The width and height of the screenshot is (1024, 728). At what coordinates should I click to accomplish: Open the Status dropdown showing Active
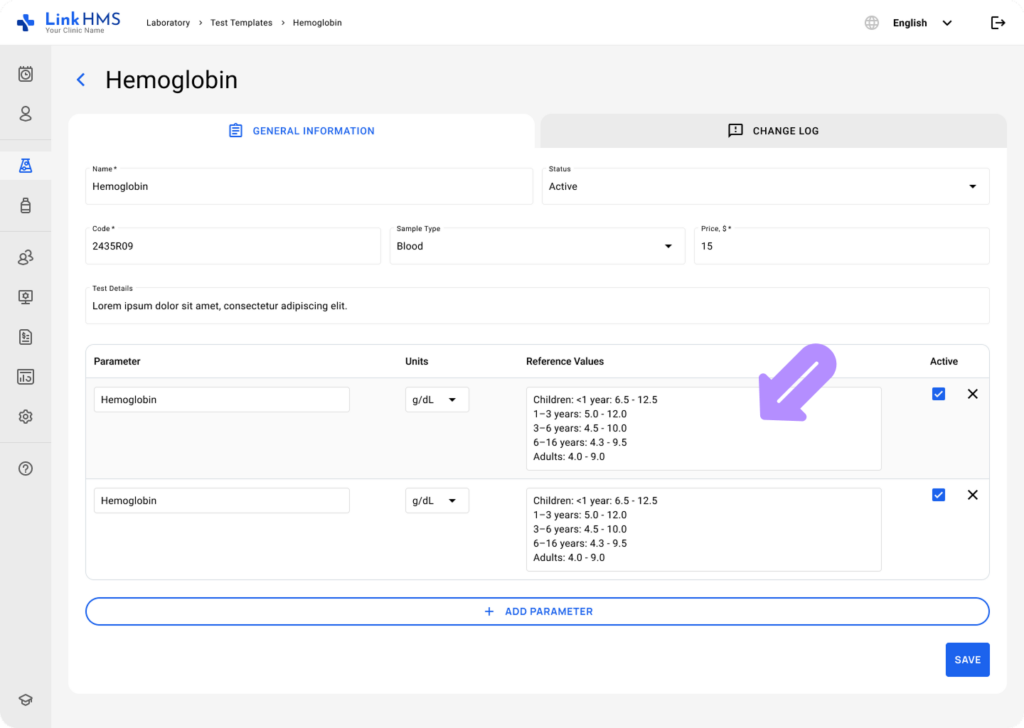tap(969, 186)
